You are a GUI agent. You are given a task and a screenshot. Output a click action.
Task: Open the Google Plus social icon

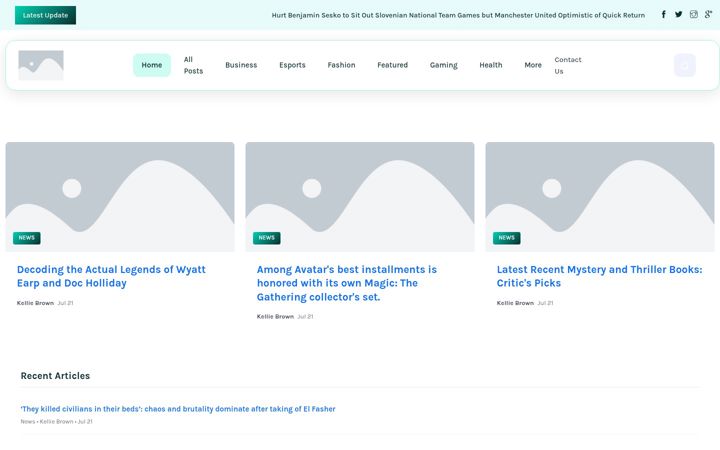(x=709, y=15)
